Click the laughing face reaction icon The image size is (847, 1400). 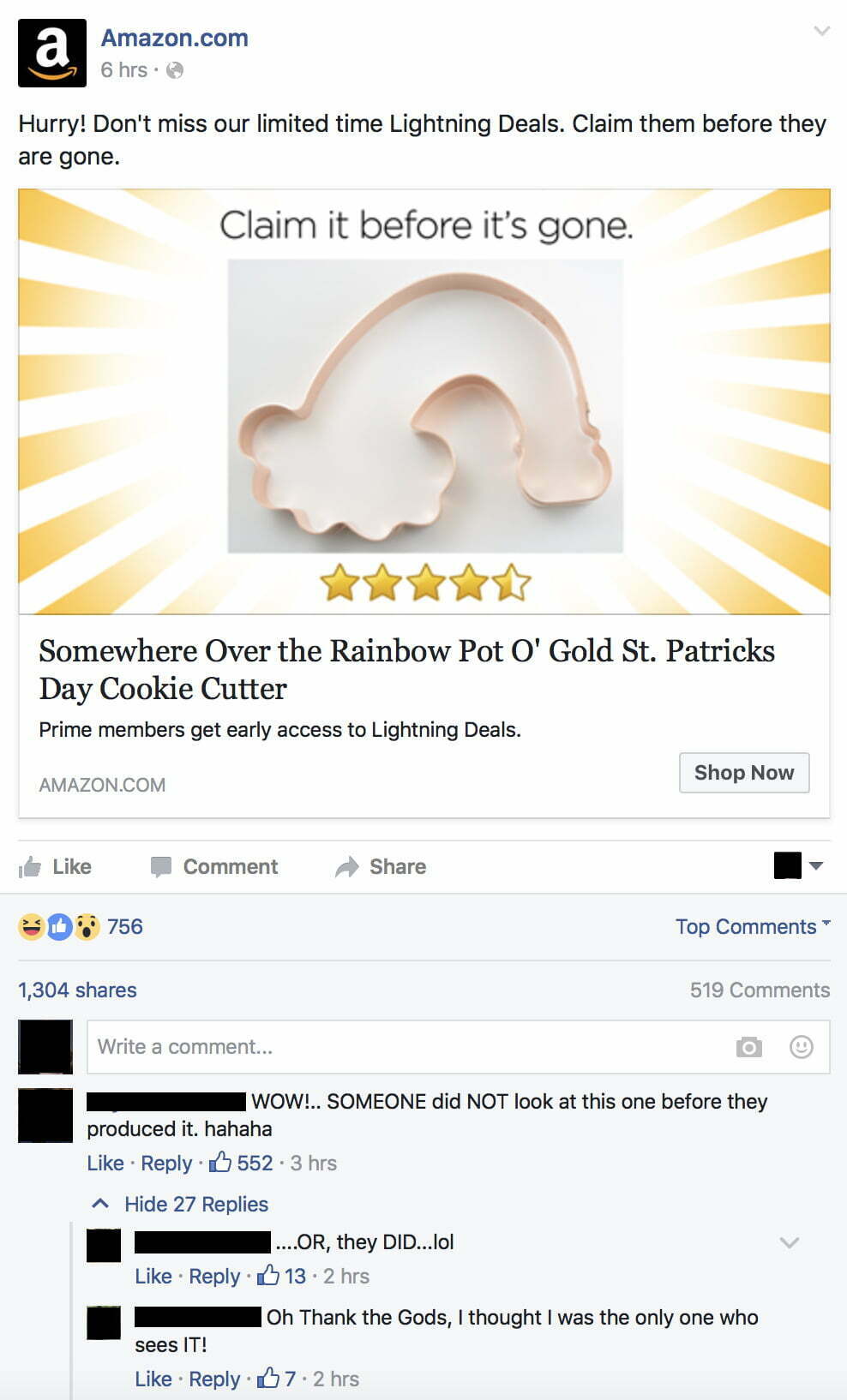pos(31,926)
